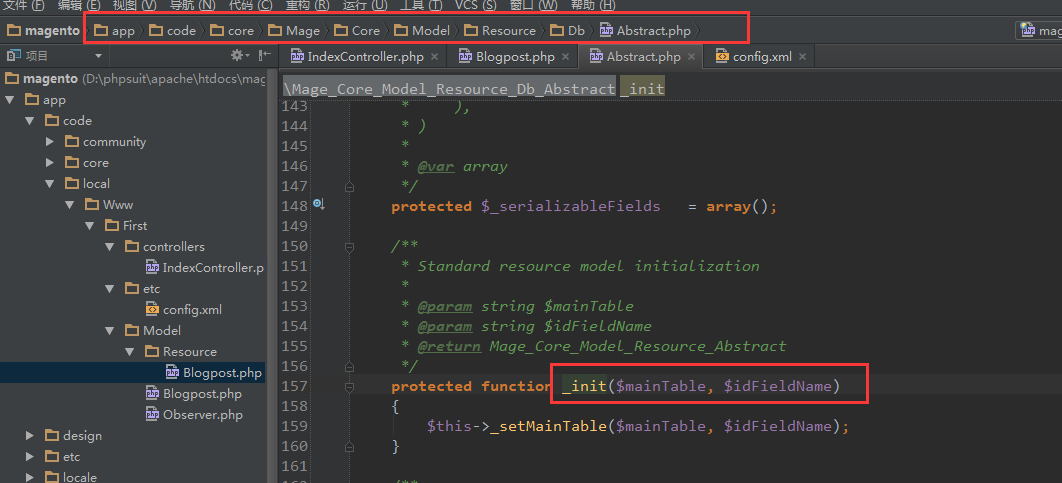Fold the _init function at line 157
The width and height of the screenshot is (1062, 483).
pyautogui.click(x=349, y=387)
